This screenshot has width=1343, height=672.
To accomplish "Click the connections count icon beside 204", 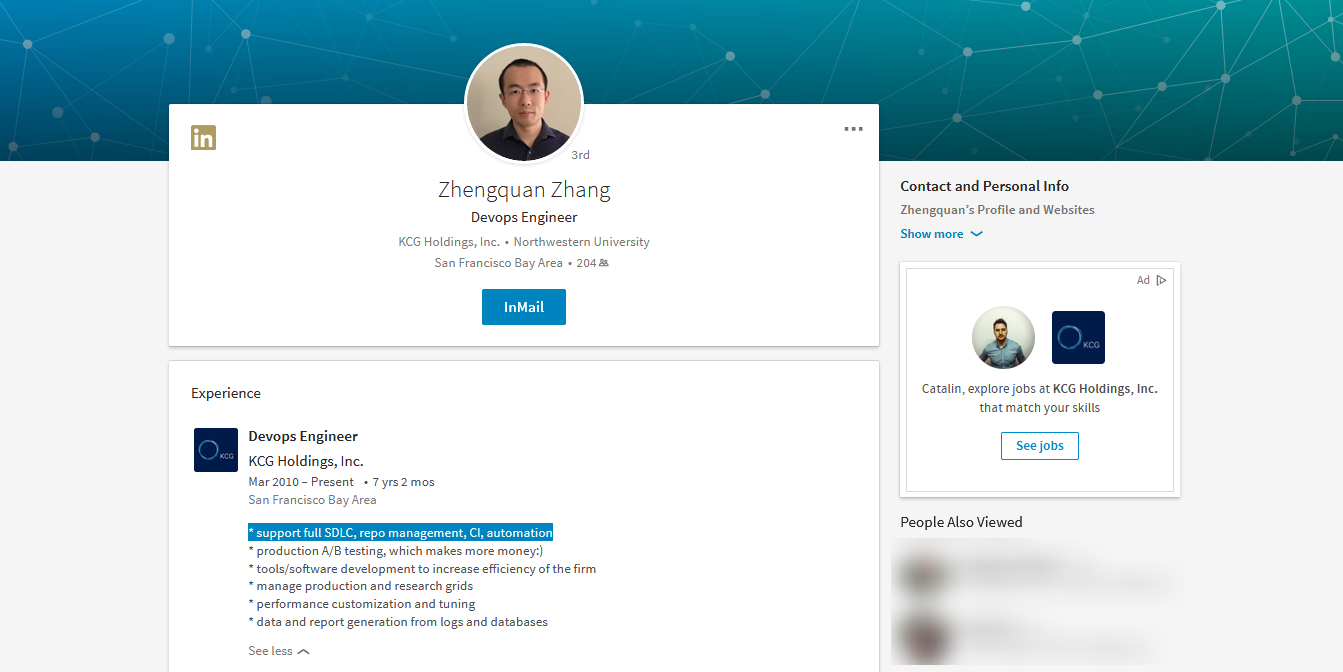I will coord(604,263).
